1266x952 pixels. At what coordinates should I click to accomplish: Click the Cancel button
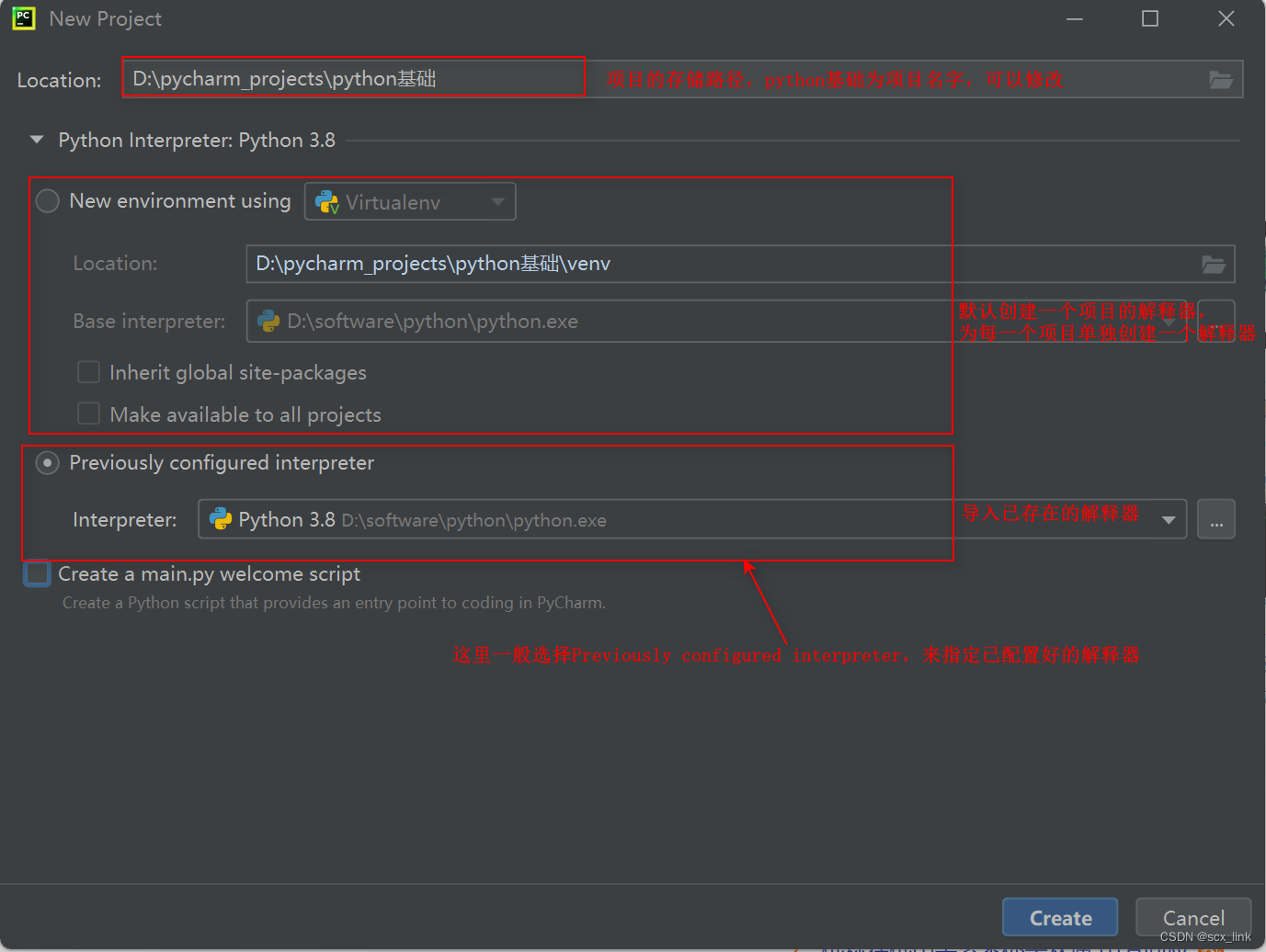1193,917
